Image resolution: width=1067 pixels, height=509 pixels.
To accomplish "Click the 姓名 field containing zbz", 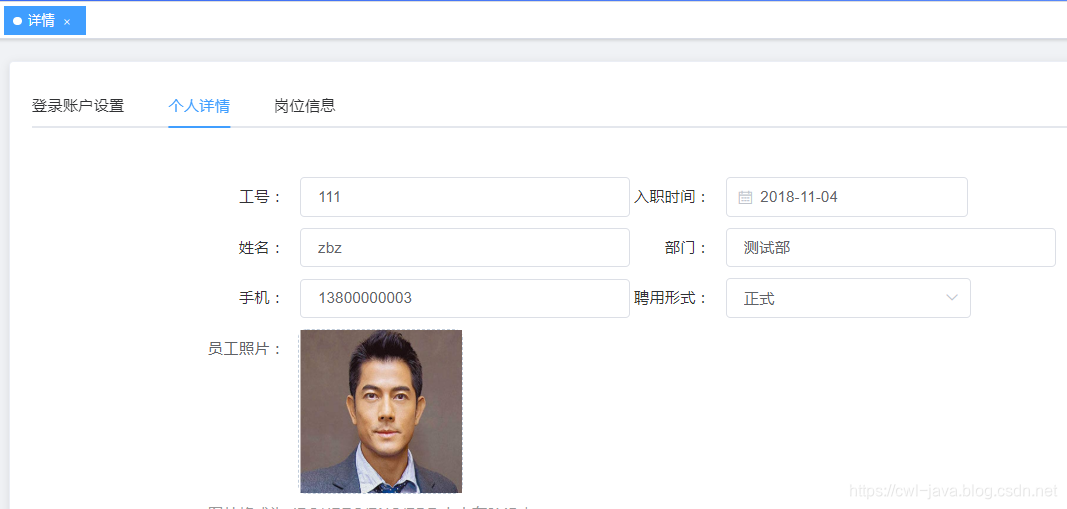I will [465, 248].
